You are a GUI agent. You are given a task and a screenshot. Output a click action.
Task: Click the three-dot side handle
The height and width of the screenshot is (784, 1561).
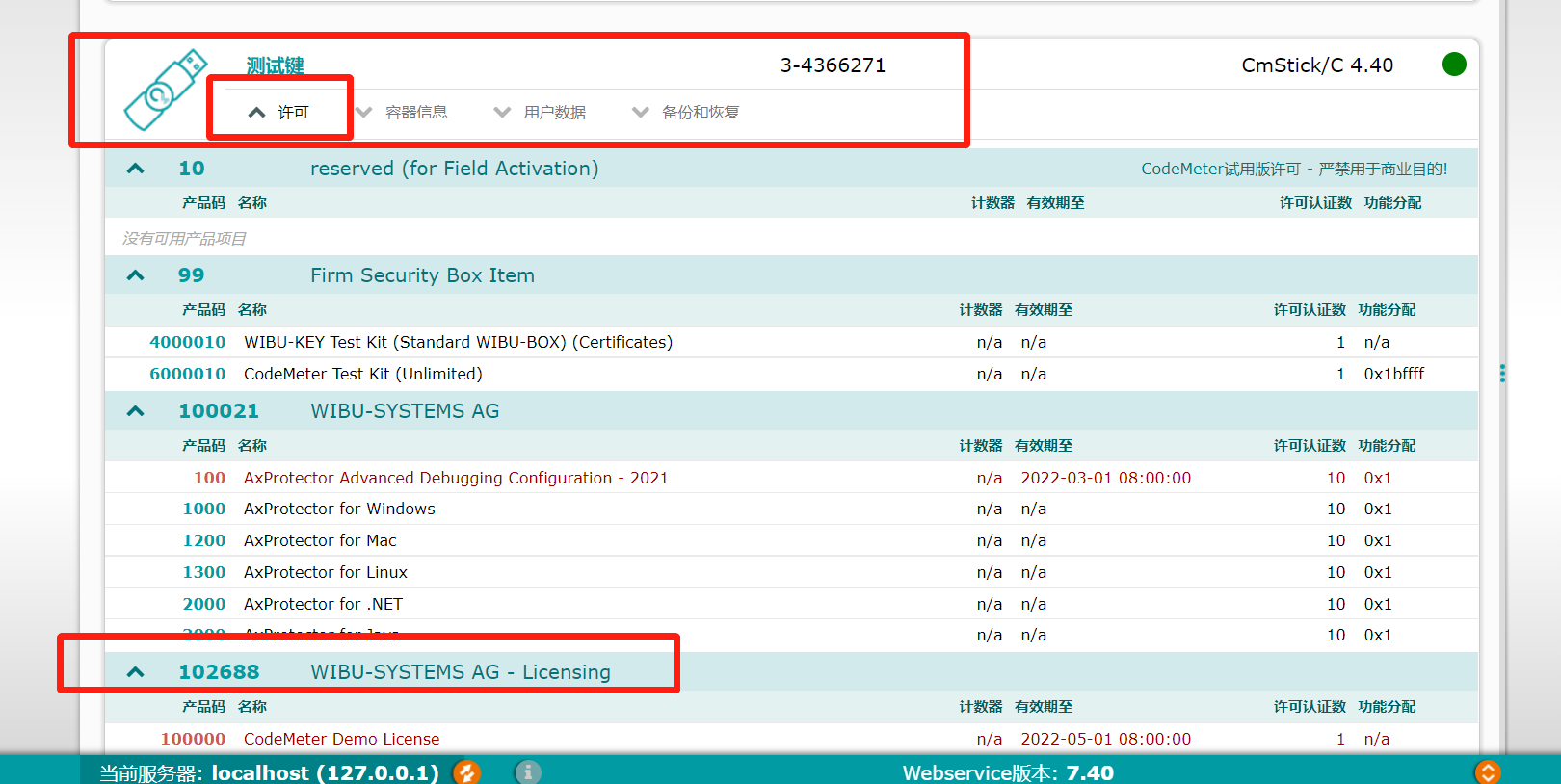point(1502,374)
